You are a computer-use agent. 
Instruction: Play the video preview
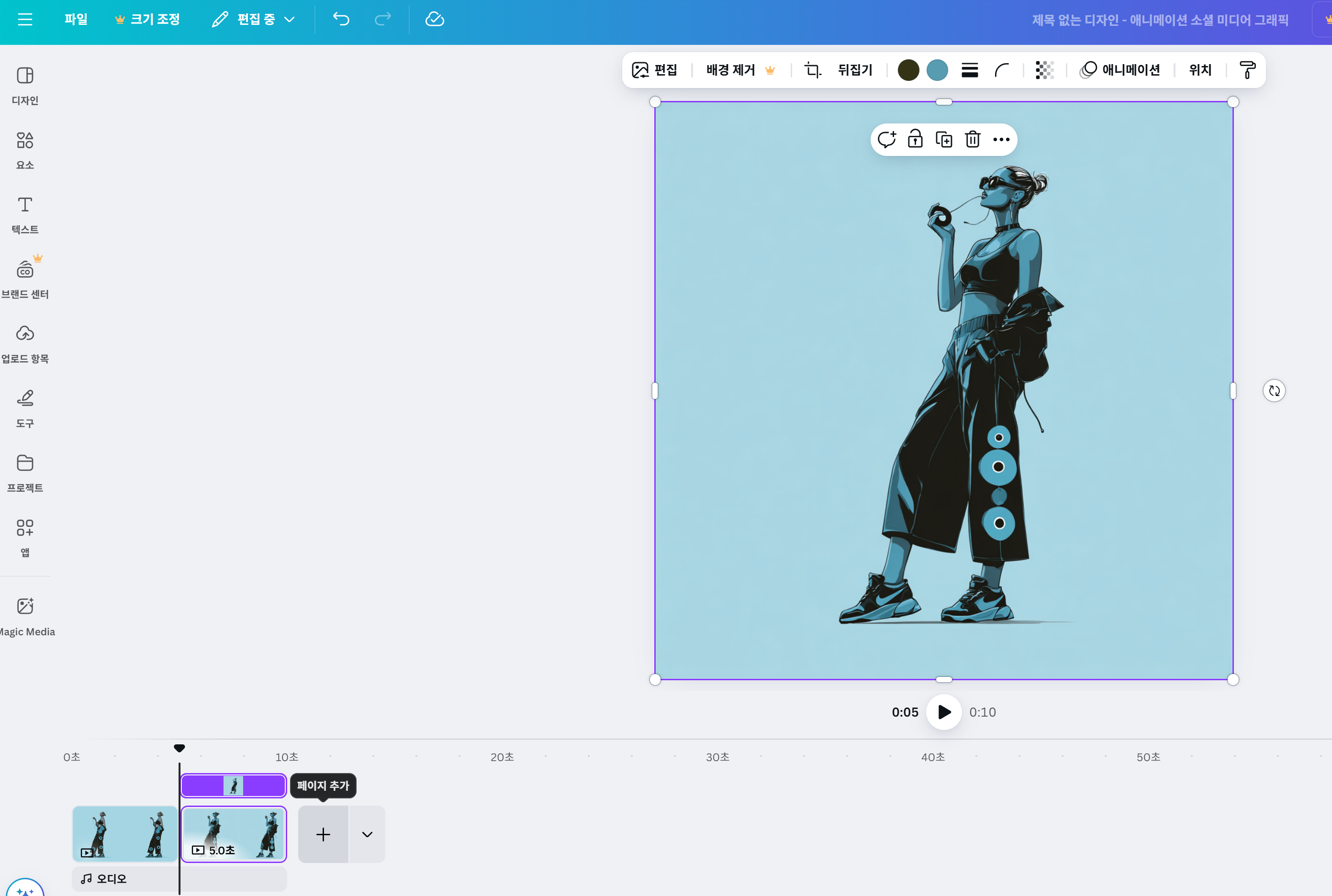[x=944, y=712]
